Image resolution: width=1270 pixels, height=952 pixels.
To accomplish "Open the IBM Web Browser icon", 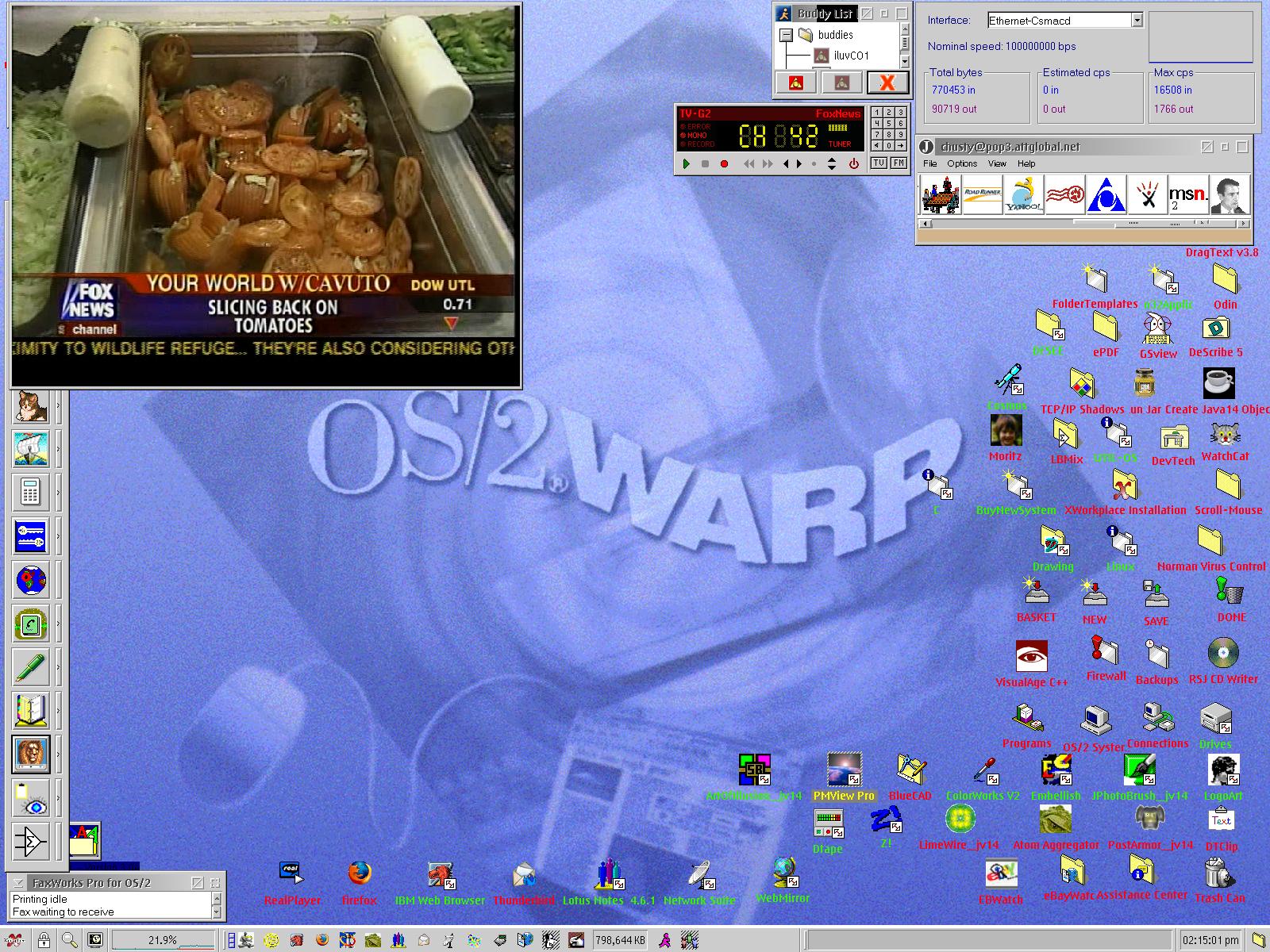I will (440, 874).
